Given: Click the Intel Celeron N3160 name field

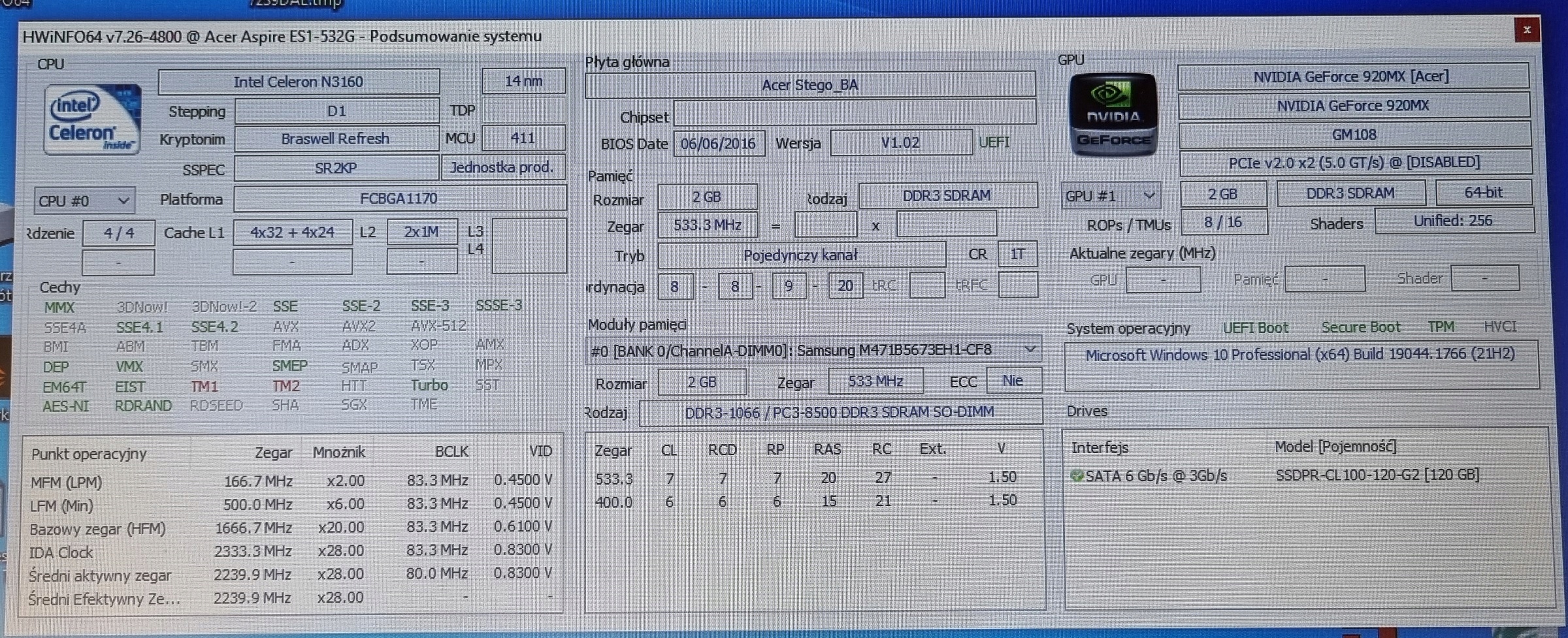Looking at the screenshot, I should (x=299, y=82).
